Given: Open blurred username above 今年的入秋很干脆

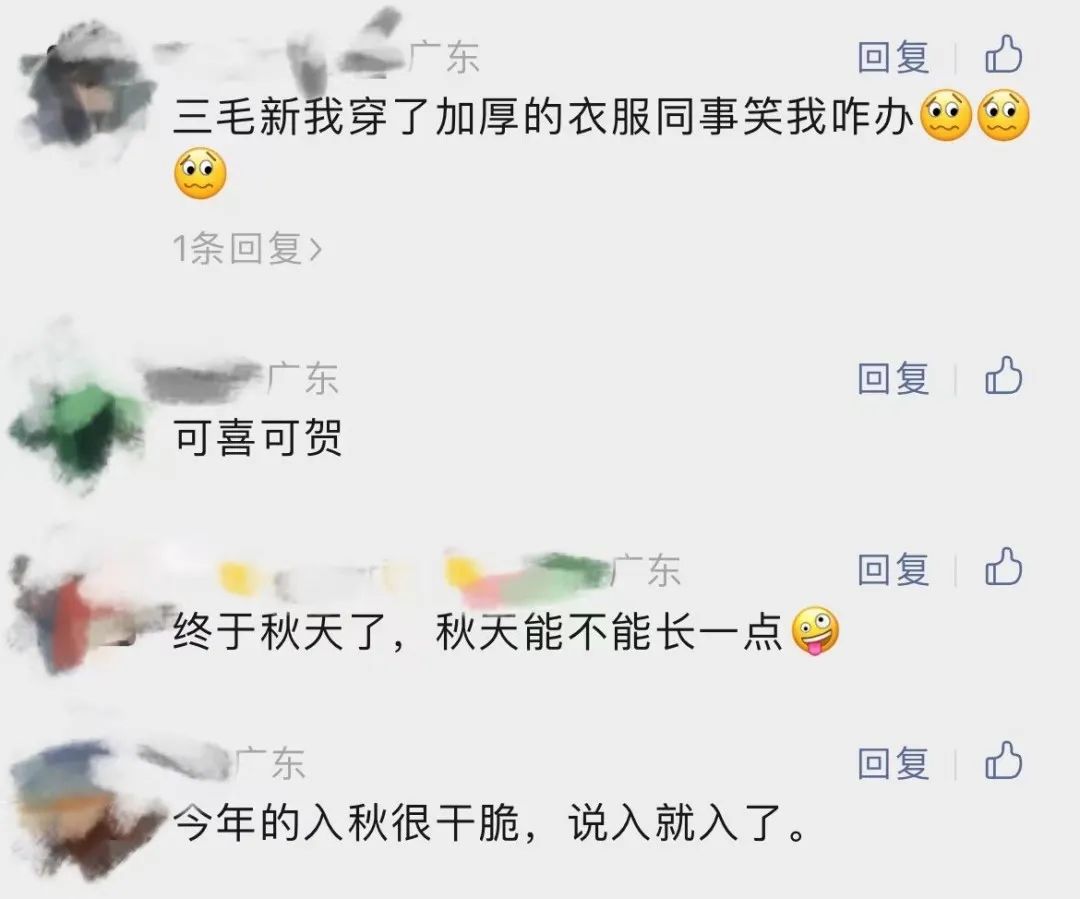Looking at the screenshot, I should coord(186,761).
